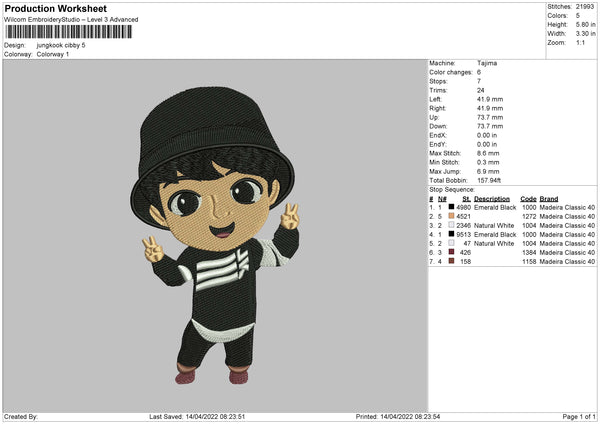Viewport: 600px width, 424px height.
Task: Click the Min Stitch value 0.3 mm
Action: [x=488, y=162]
